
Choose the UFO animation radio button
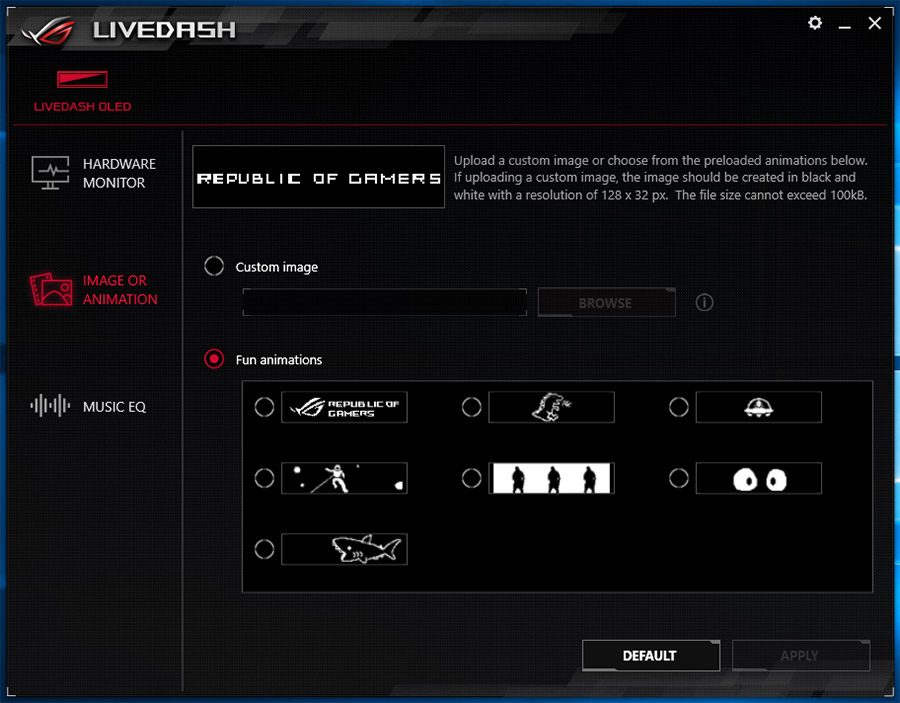tap(679, 407)
